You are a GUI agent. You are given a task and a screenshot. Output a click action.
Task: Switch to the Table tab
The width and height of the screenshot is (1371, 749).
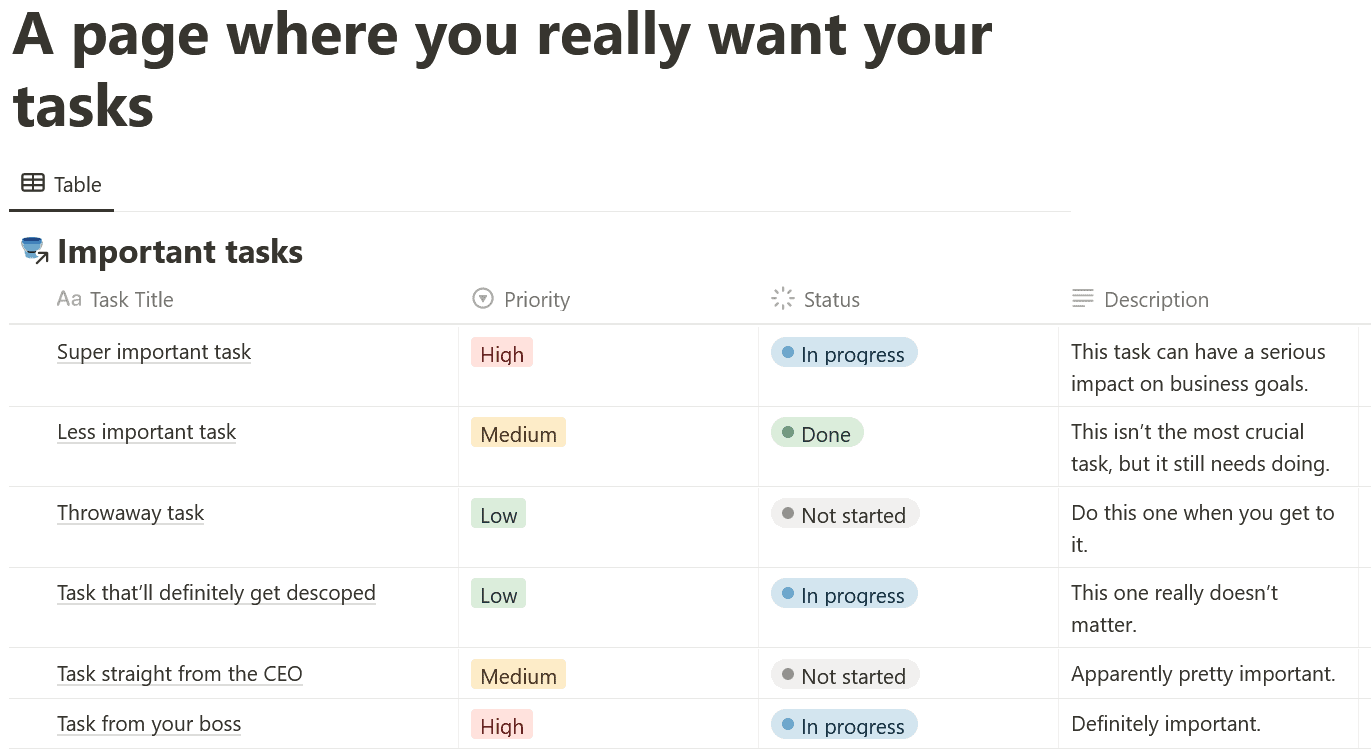tap(62, 183)
